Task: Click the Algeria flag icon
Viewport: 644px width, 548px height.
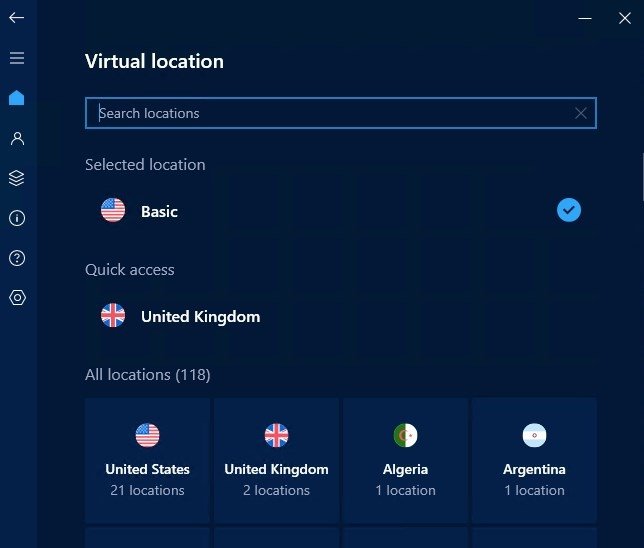Action: (x=405, y=435)
